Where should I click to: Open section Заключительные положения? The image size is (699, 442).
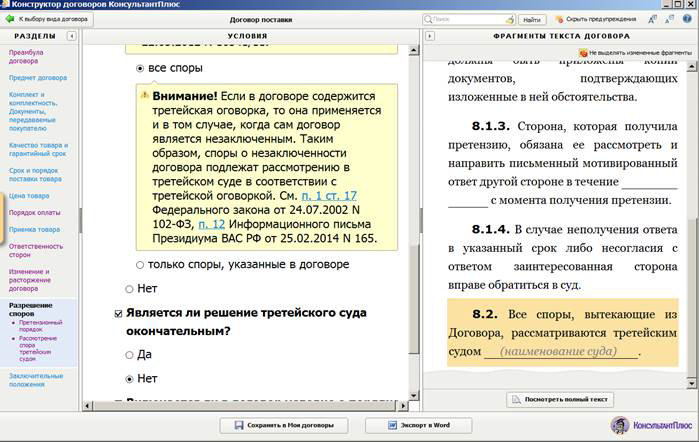tap(36, 380)
